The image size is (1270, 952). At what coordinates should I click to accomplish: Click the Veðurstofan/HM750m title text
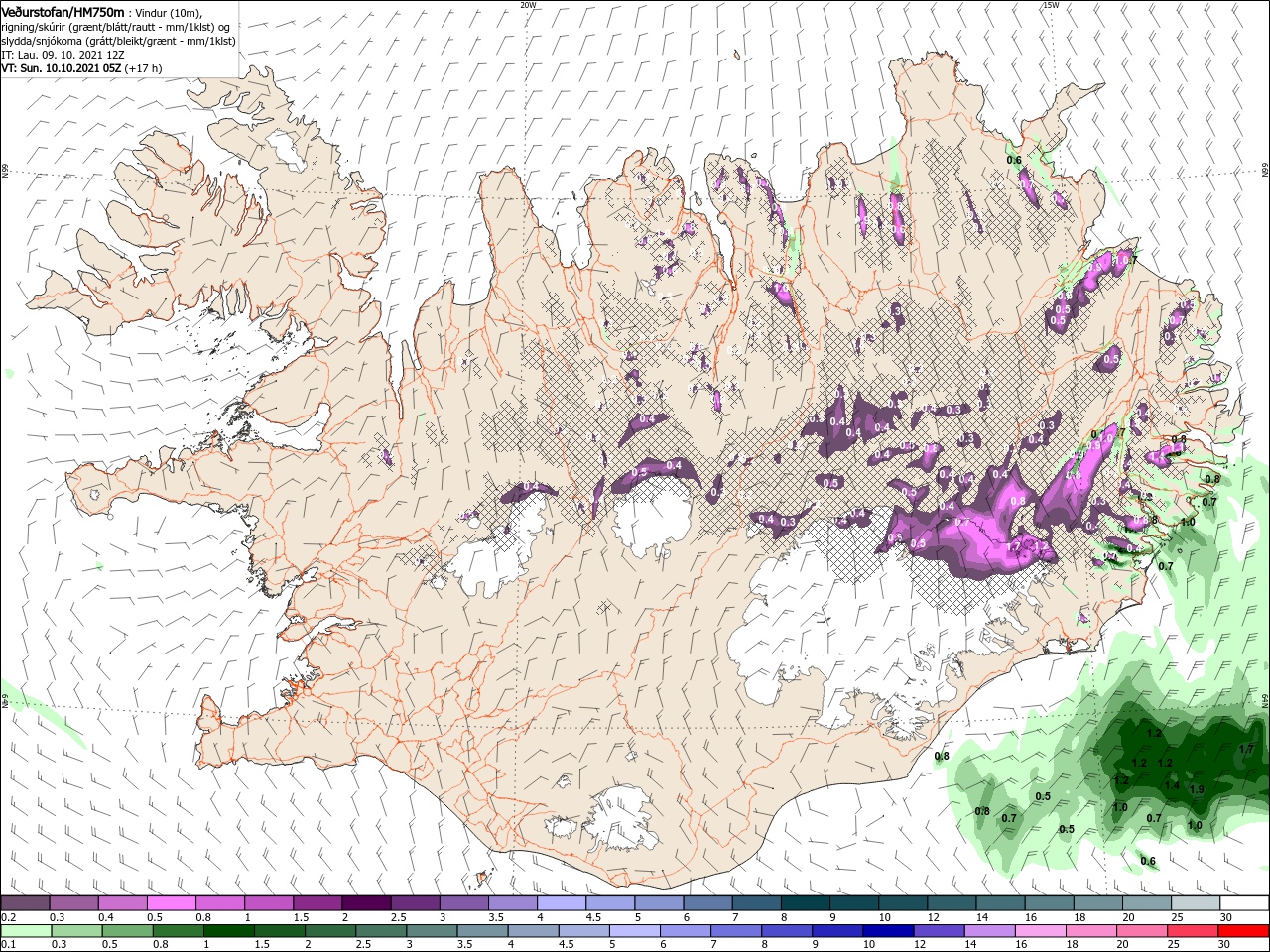click(63, 11)
